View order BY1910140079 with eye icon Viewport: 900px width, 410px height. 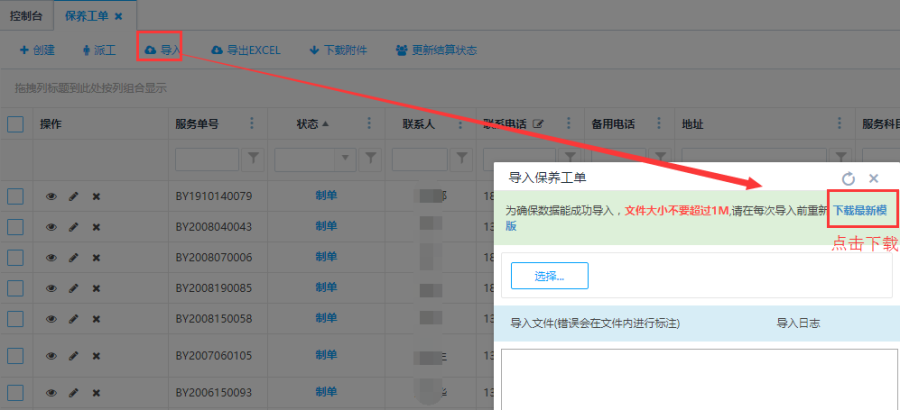pyautogui.click(x=51, y=197)
